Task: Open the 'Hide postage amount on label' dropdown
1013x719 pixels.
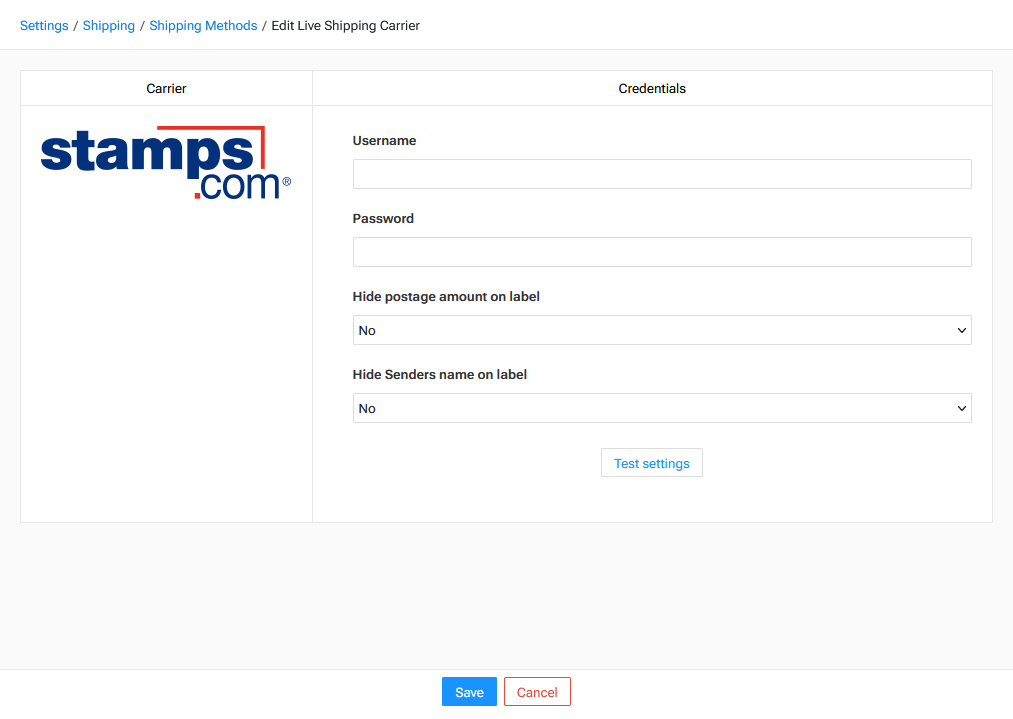Action: pos(661,330)
